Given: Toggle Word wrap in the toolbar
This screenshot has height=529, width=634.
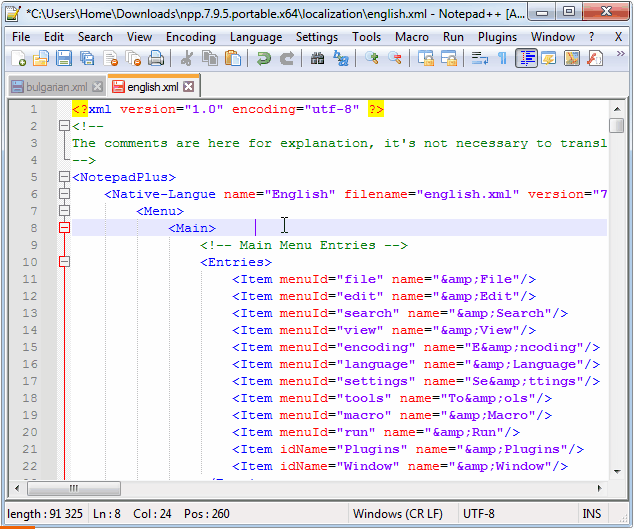Looking at the screenshot, I should [x=480, y=59].
